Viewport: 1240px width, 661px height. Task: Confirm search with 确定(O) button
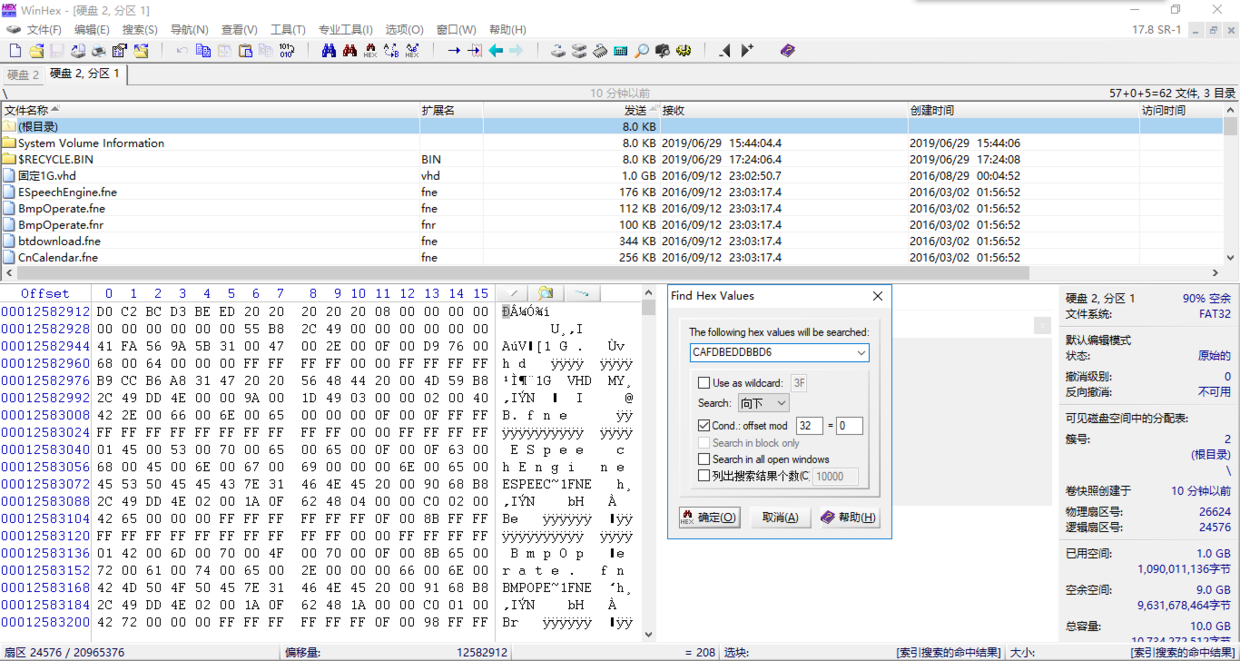coord(709,517)
